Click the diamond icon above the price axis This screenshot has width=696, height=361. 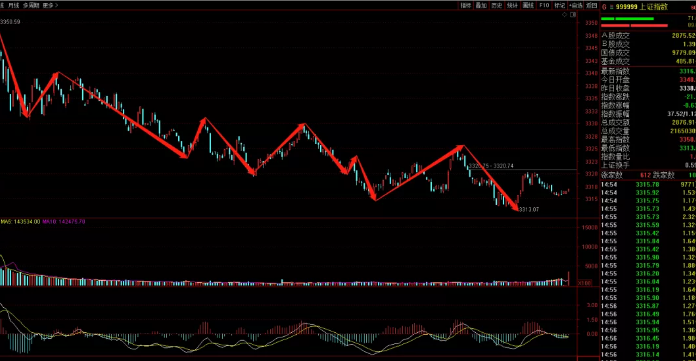564,15
